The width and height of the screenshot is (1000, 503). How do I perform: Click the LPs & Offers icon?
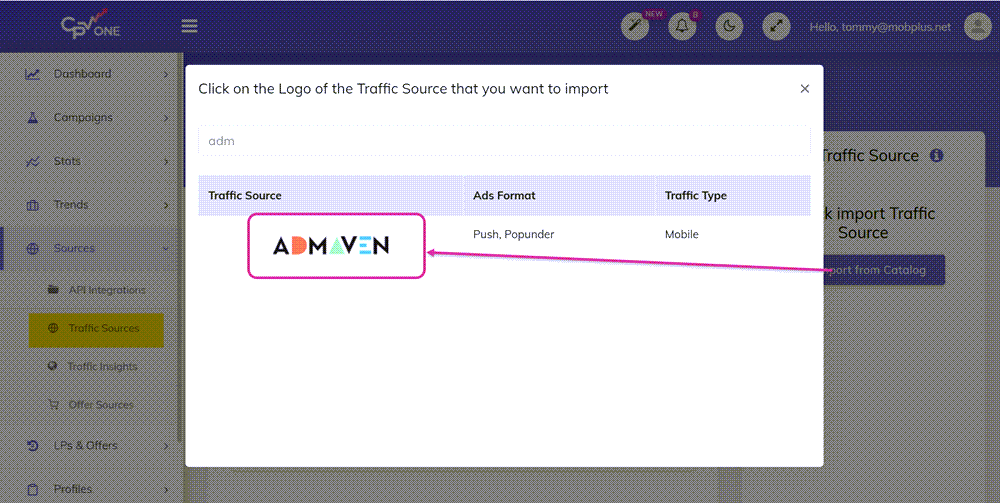(x=33, y=446)
